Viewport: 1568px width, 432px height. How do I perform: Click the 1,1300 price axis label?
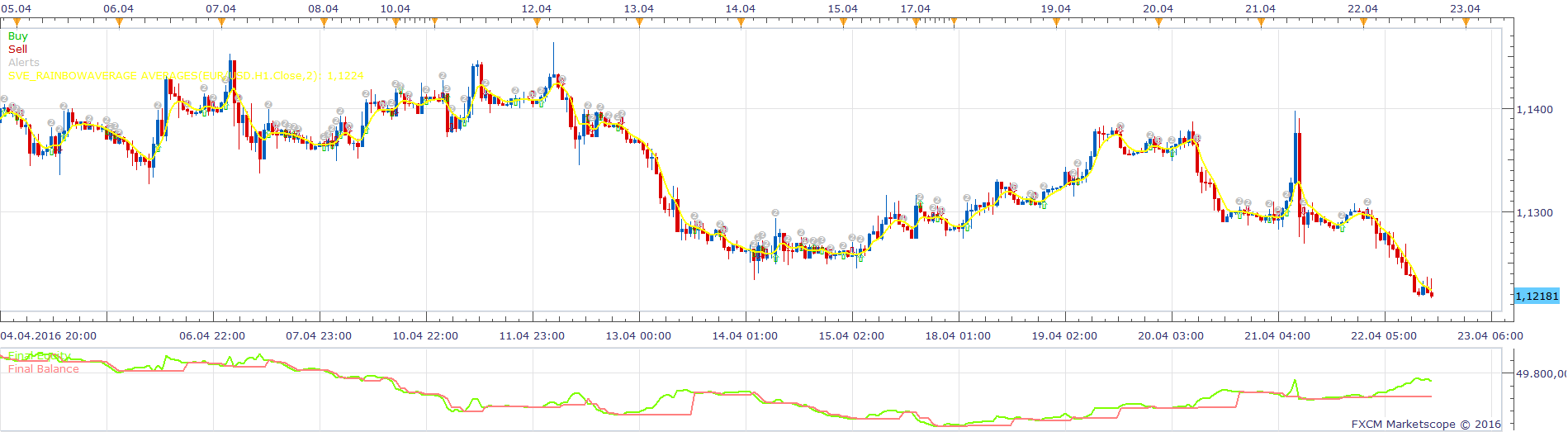1534,212
